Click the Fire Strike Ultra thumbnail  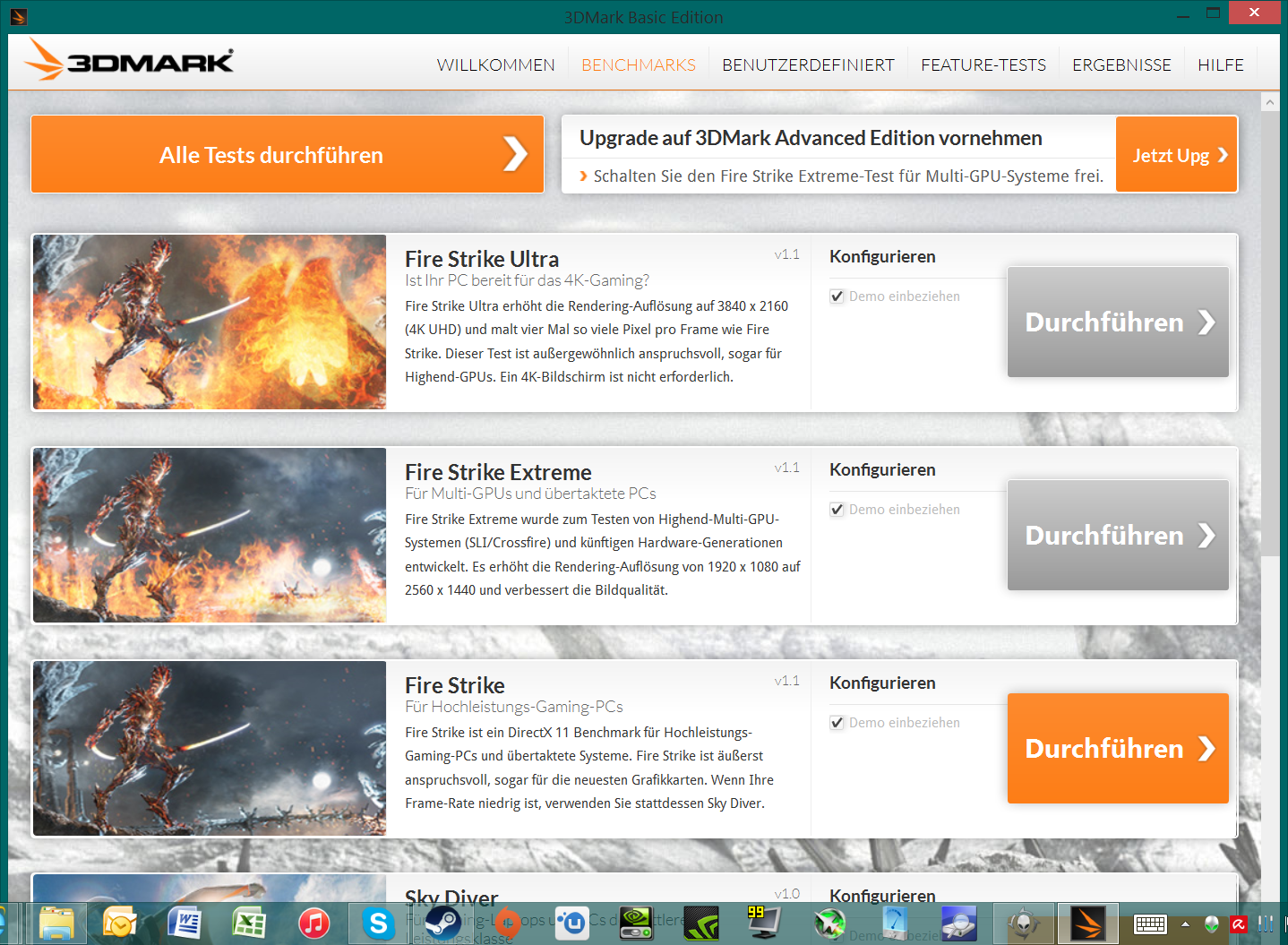point(210,322)
